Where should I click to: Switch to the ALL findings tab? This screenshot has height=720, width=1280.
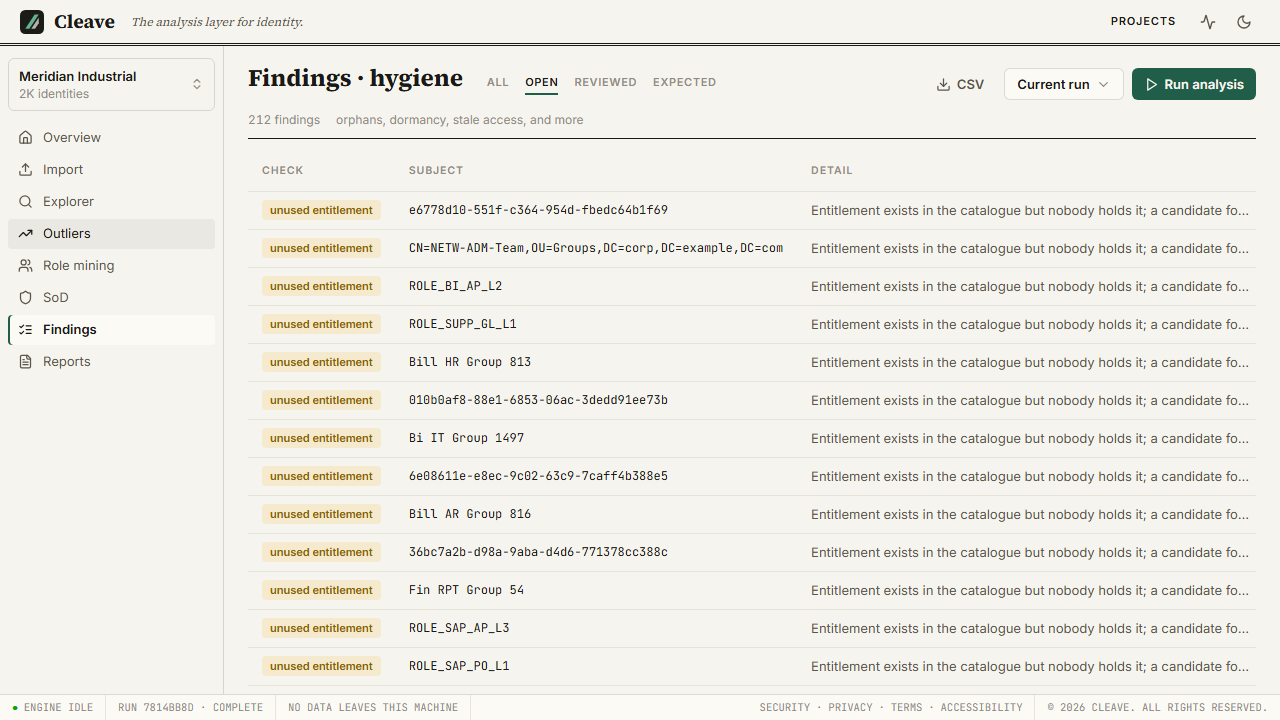(x=498, y=83)
